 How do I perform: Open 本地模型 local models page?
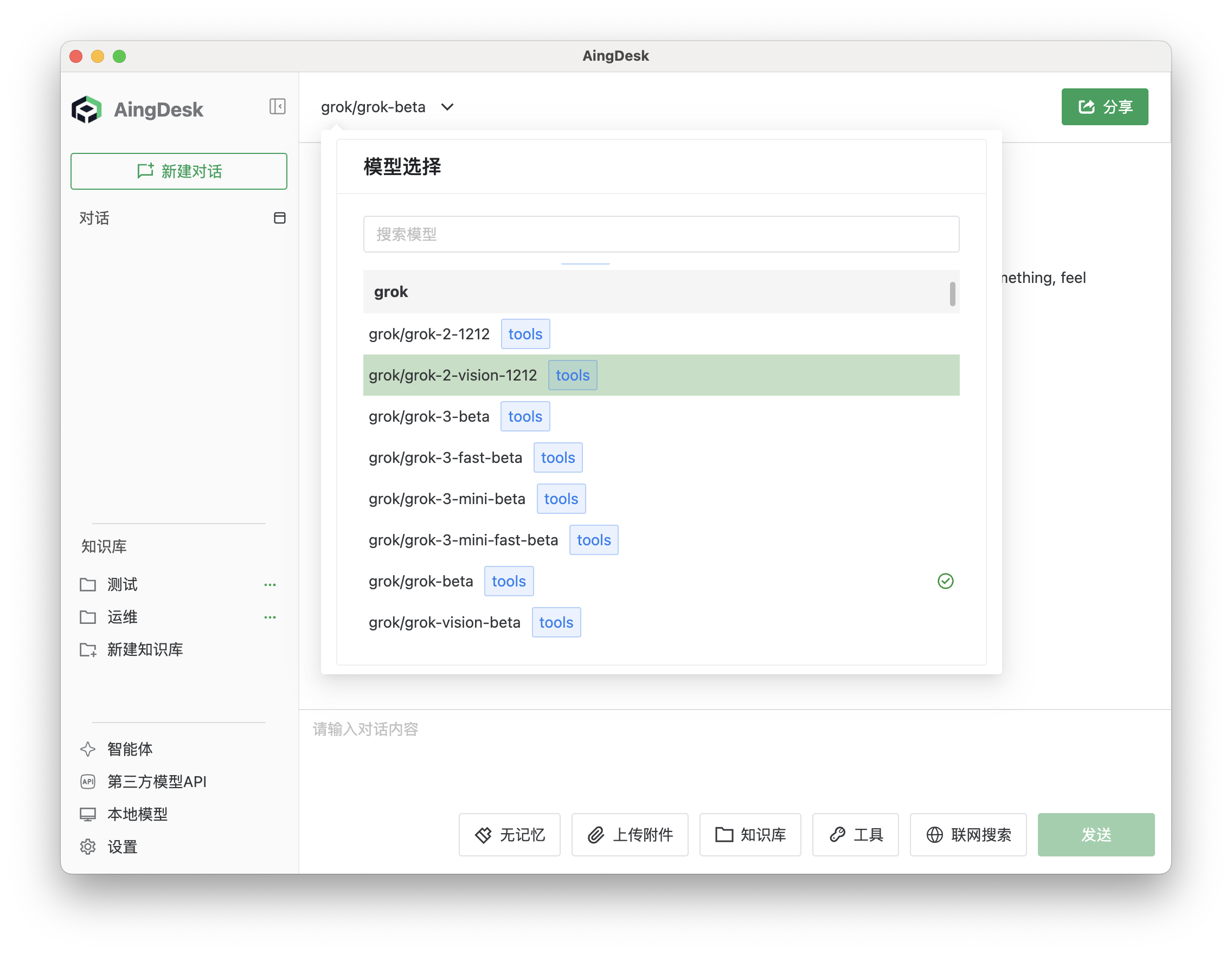(x=137, y=814)
